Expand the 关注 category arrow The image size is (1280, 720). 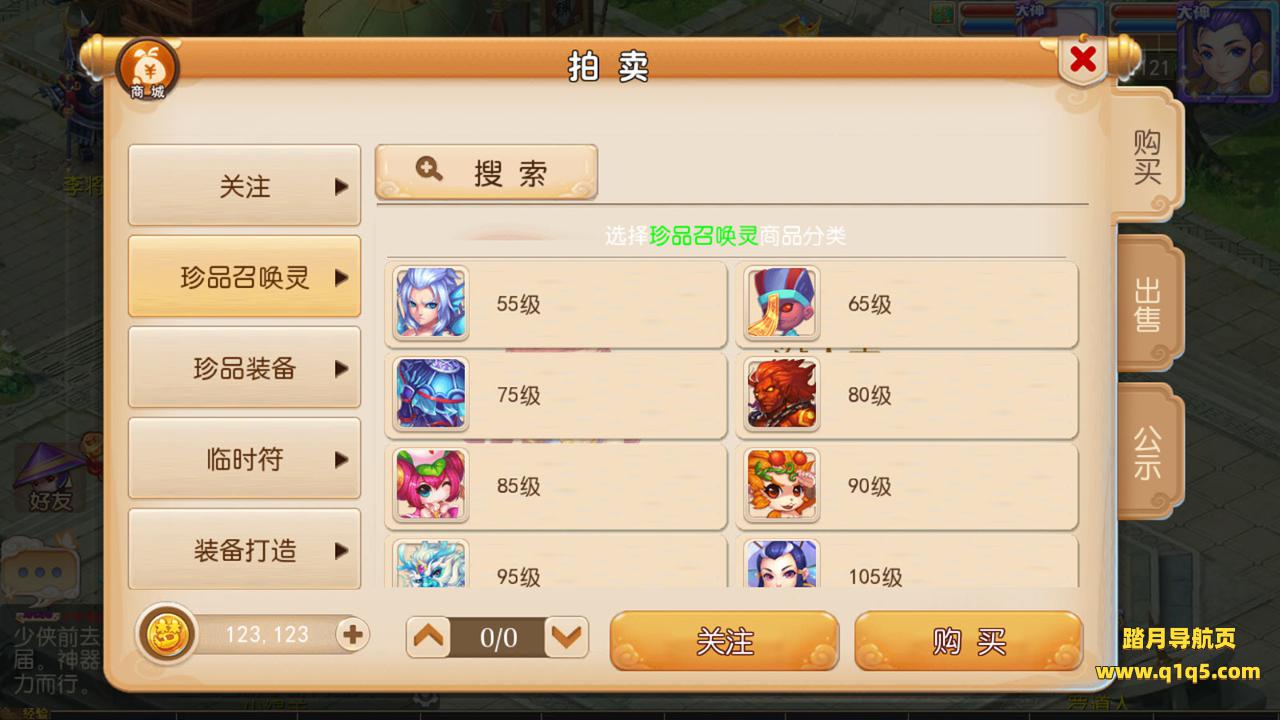[341, 186]
